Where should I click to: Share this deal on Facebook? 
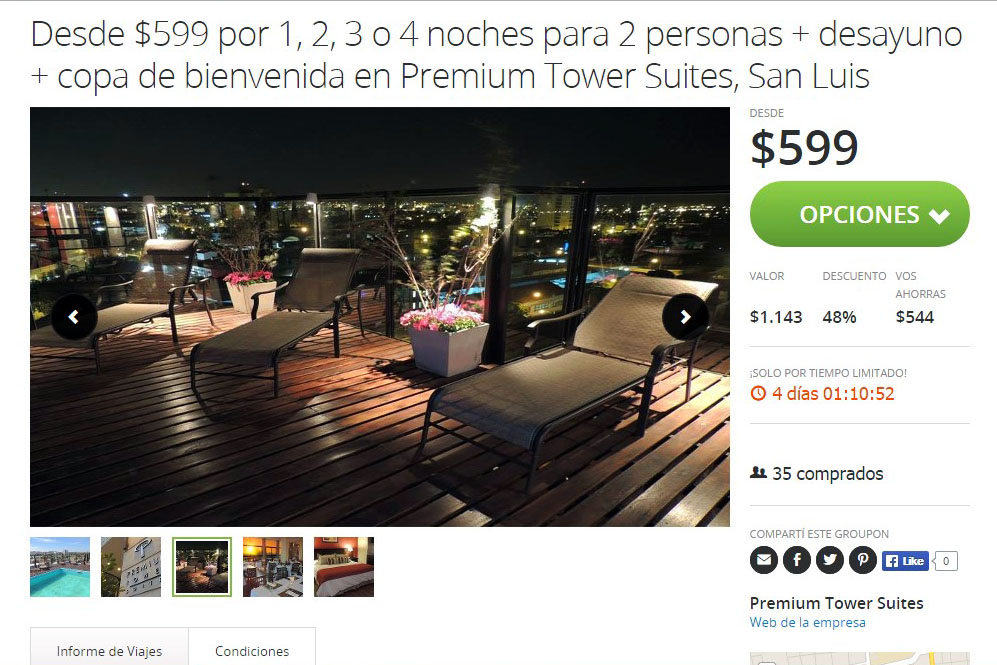pos(797,560)
